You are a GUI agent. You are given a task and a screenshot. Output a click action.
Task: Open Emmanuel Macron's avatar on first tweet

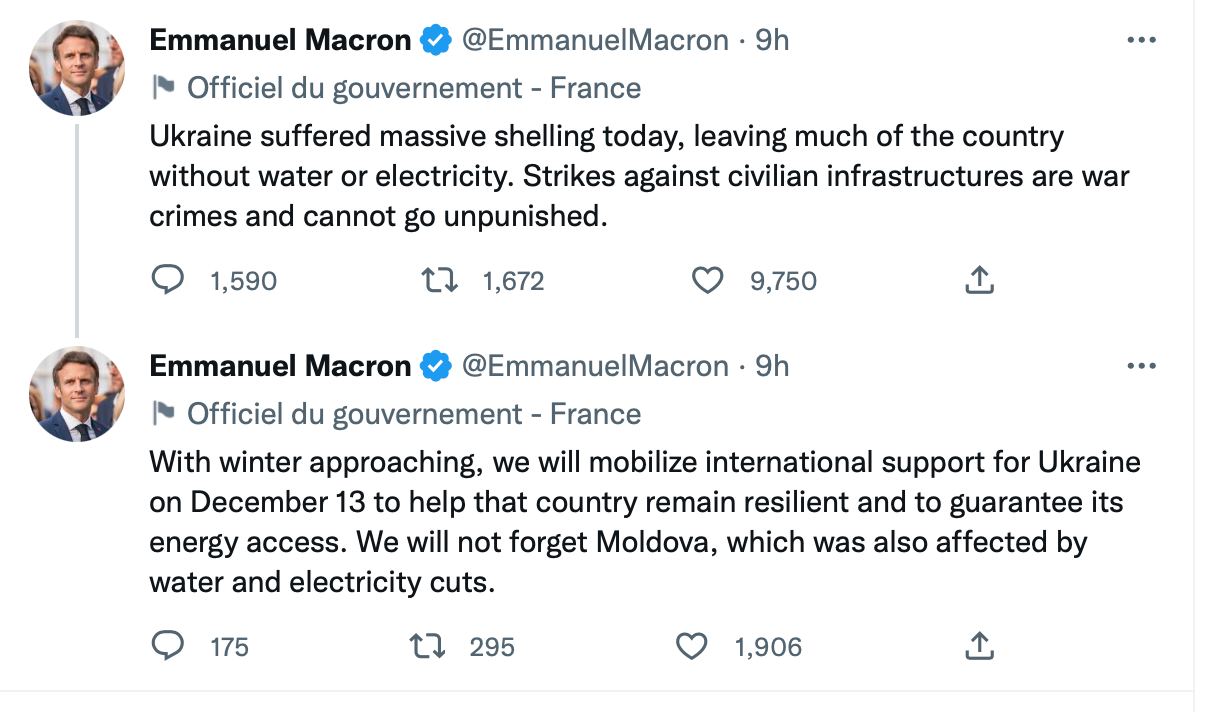coord(76,68)
